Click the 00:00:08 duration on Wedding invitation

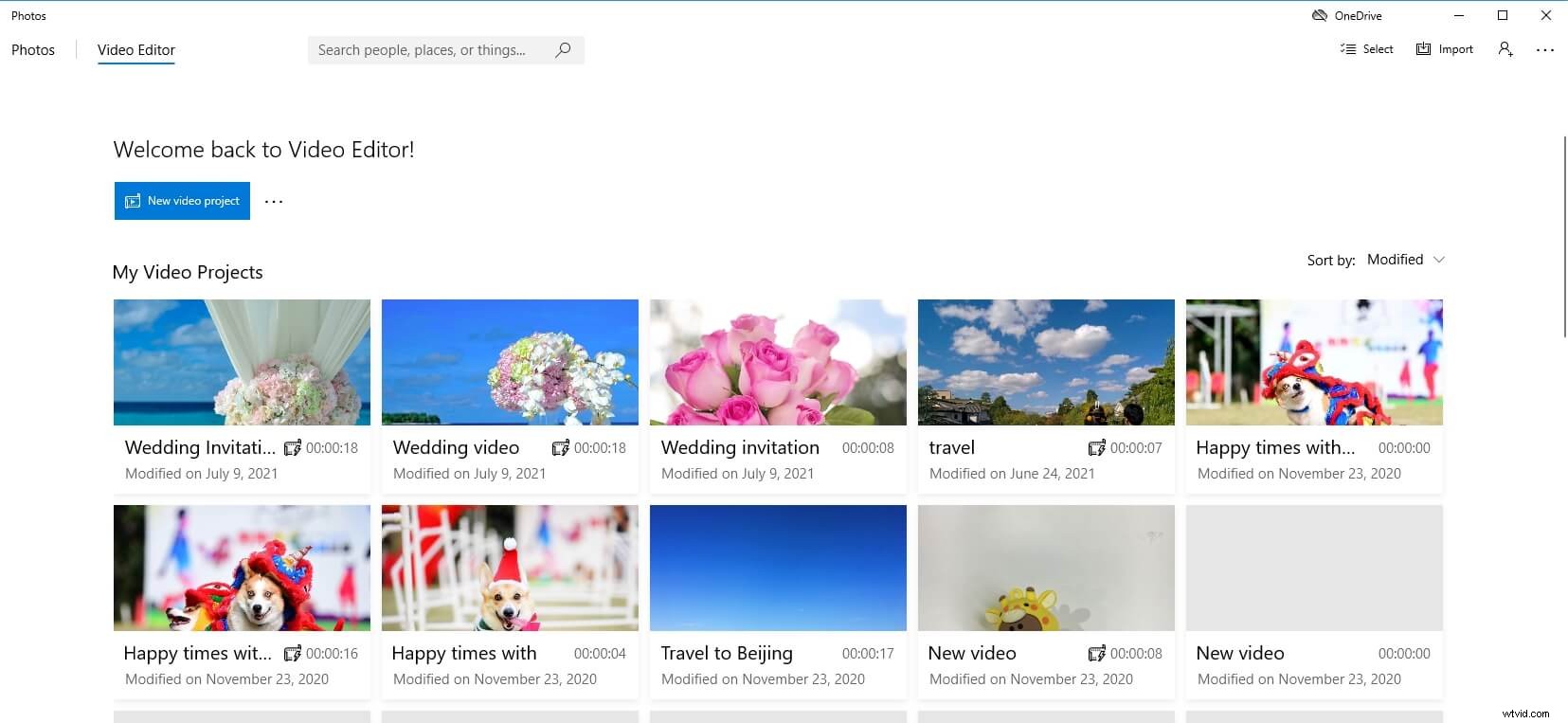[868, 447]
